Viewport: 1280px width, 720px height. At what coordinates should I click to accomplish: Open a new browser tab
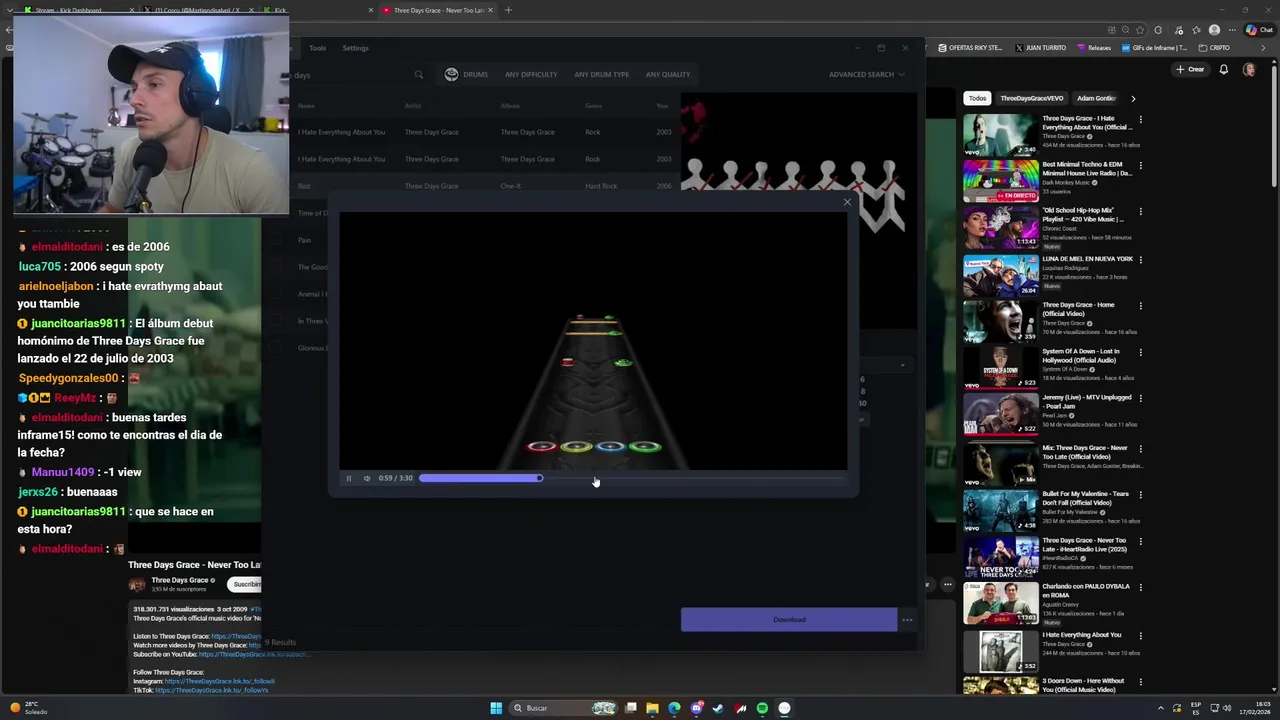point(508,10)
